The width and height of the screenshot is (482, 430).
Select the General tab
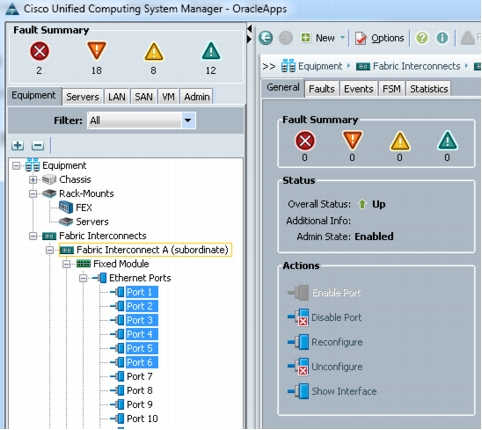(x=283, y=88)
